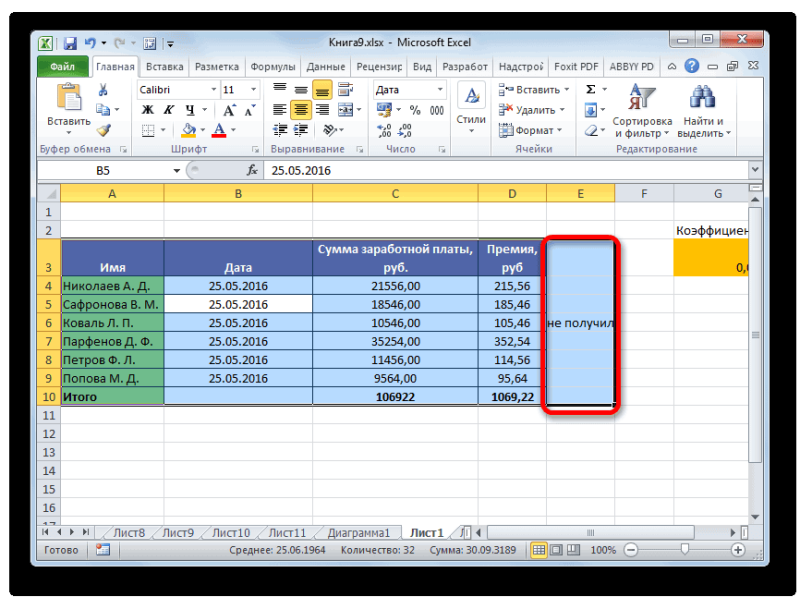
Task: Increase decimal places
Action: click(384, 131)
